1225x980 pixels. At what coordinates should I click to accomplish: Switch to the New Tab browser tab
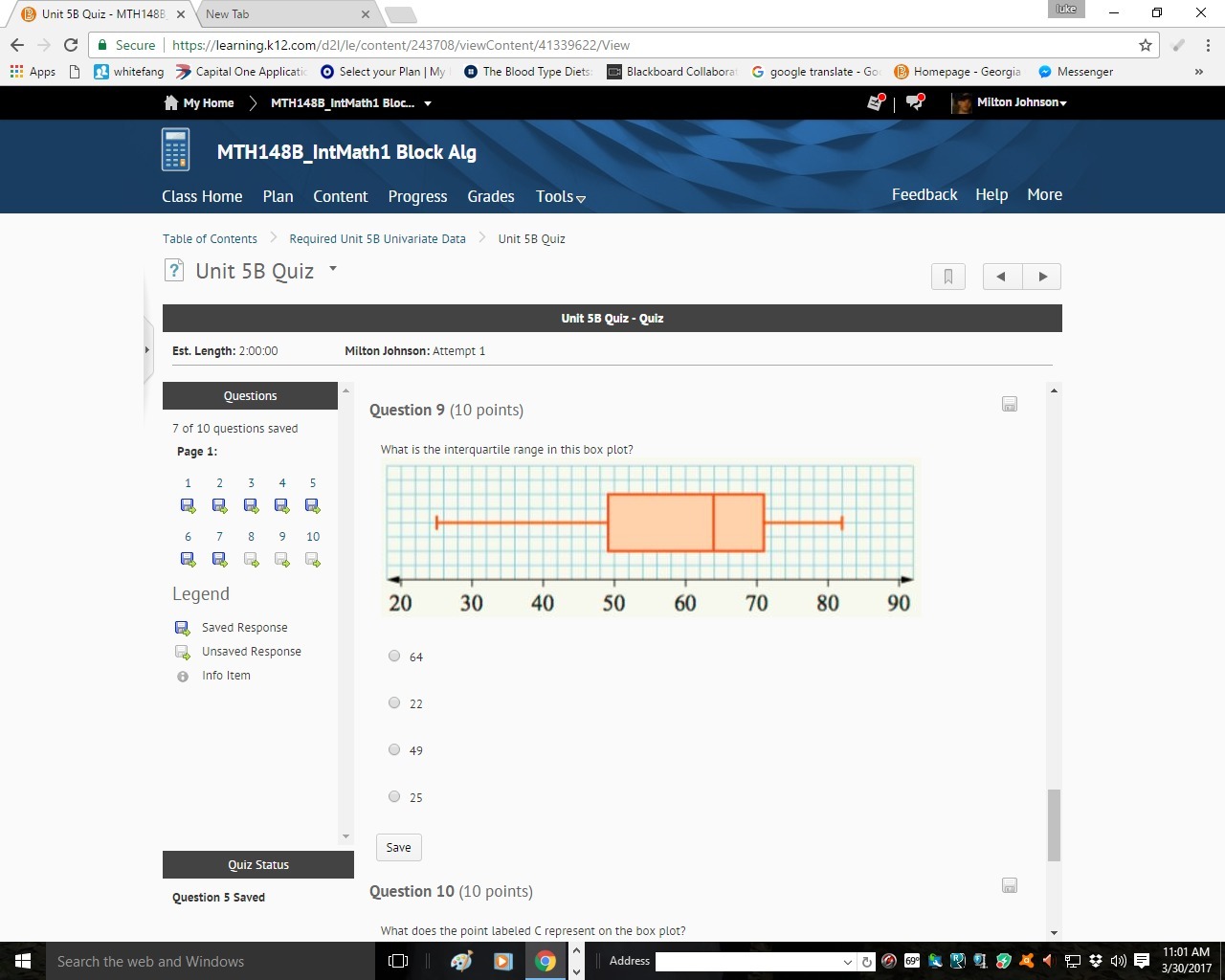(x=283, y=14)
